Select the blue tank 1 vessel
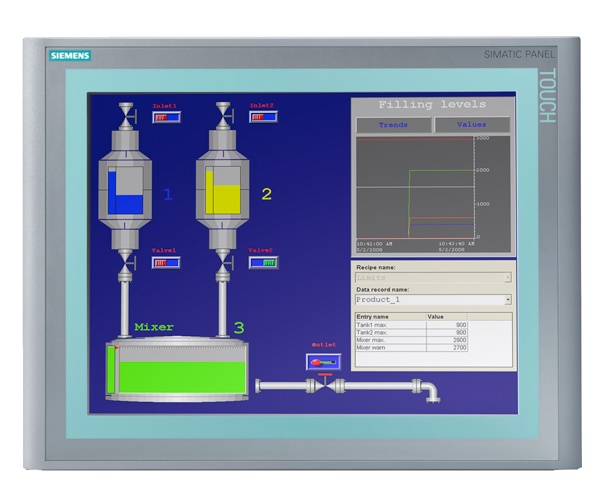This screenshot has height=500, width=600. [x=125, y=190]
